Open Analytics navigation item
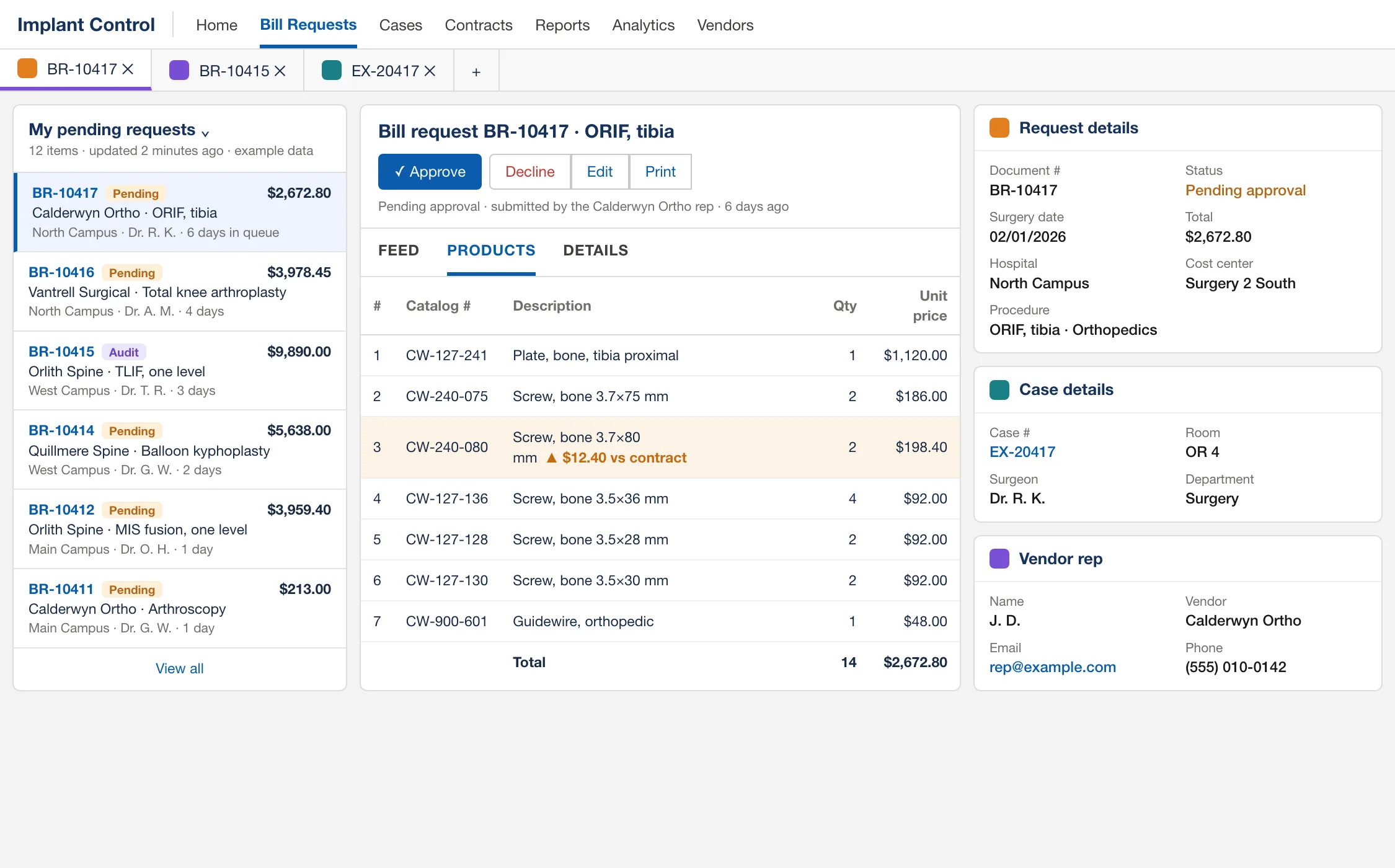Viewport: 1395px width, 868px height. (x=643, y=25)
